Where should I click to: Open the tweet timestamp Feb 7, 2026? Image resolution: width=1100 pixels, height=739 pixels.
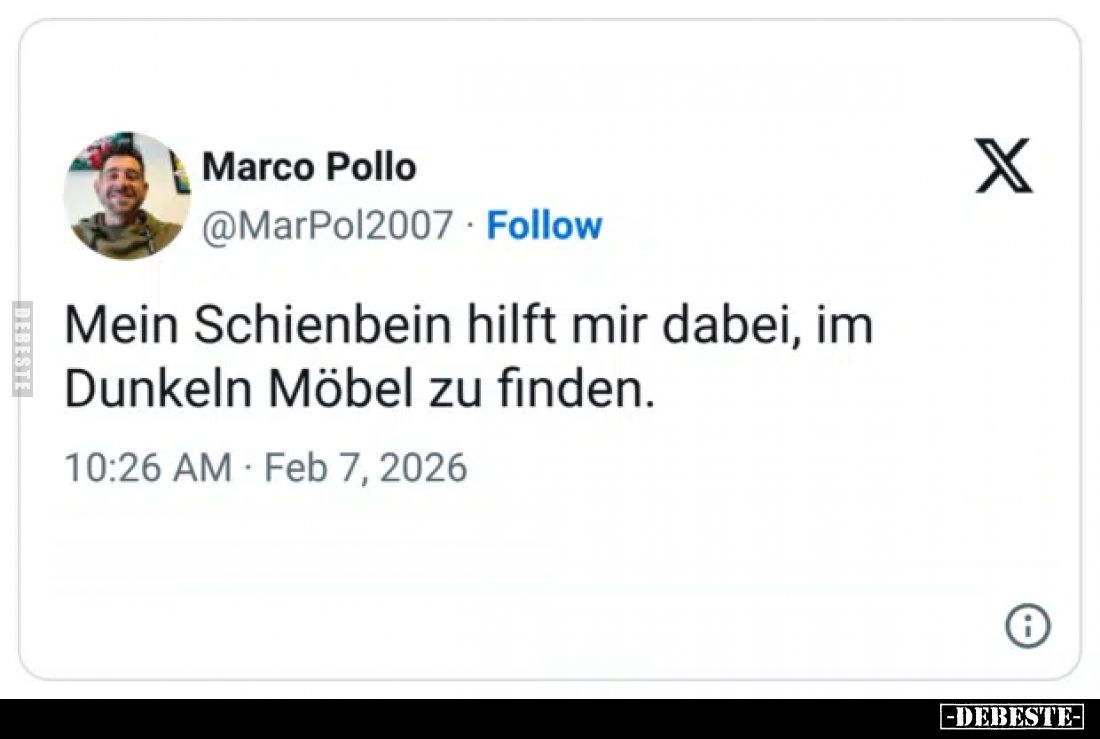click(364, 465)
